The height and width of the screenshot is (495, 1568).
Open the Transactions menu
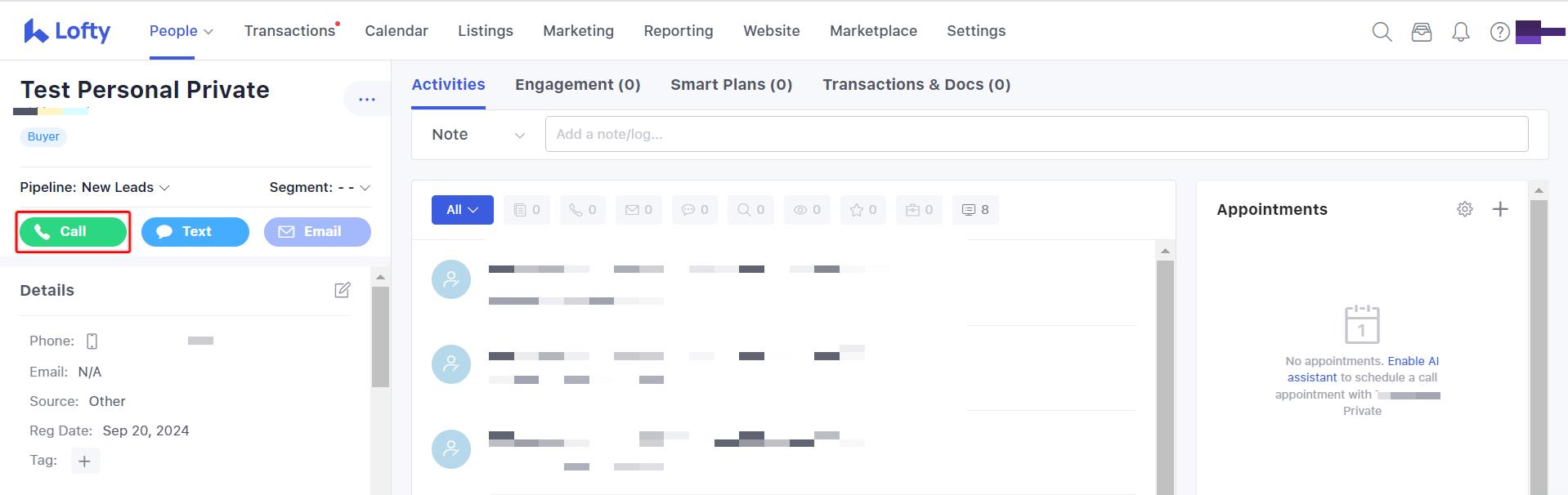[x=289, y=31]
